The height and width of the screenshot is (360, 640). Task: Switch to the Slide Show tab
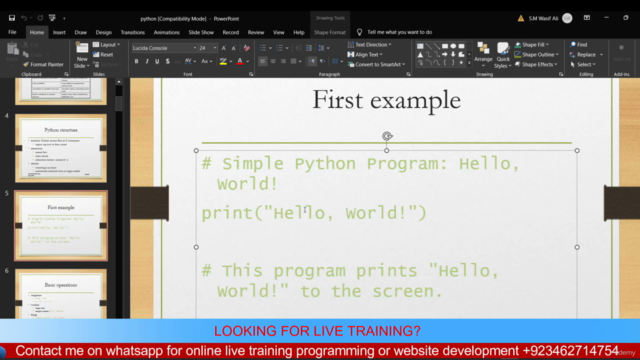201,32
